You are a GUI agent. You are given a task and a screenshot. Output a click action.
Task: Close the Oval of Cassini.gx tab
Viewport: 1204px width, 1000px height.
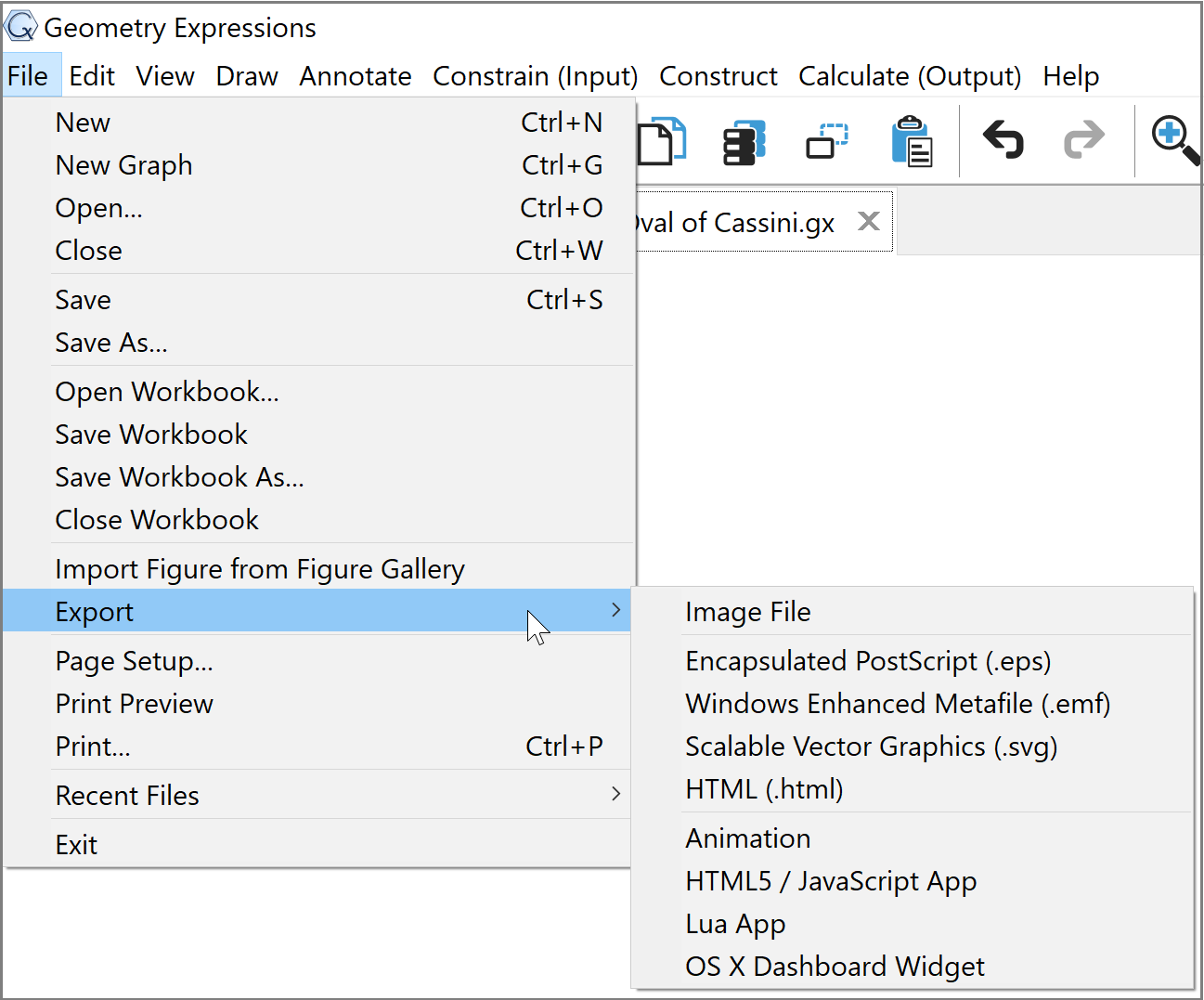pyautogui.click(x=868, y=221)
